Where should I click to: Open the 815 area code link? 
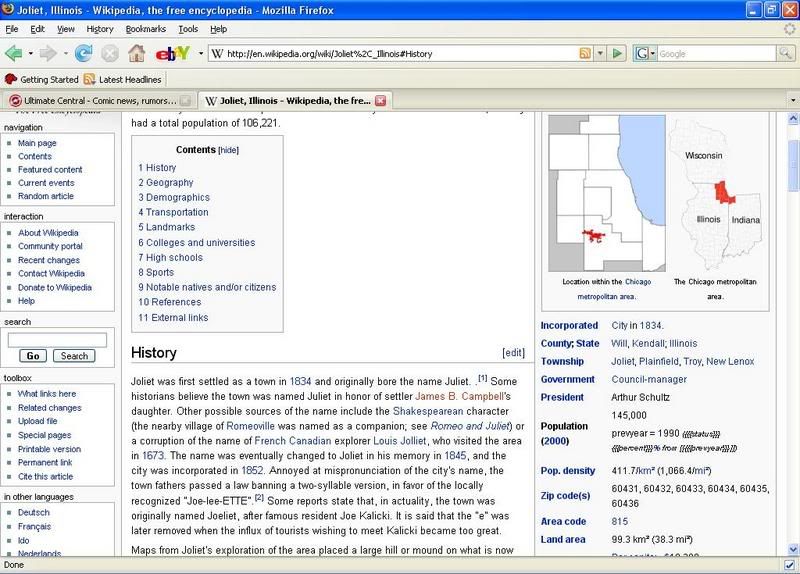point(619,521)
